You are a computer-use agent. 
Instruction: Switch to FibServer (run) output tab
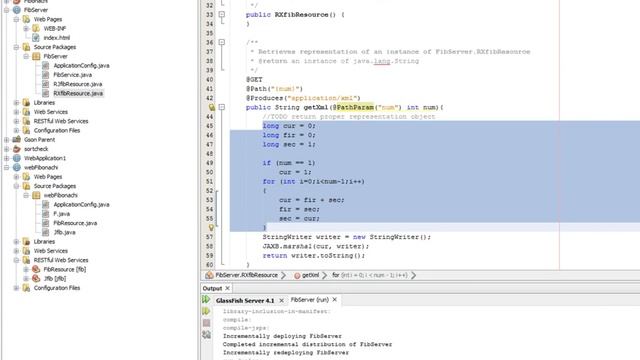[x=309, y=300]
